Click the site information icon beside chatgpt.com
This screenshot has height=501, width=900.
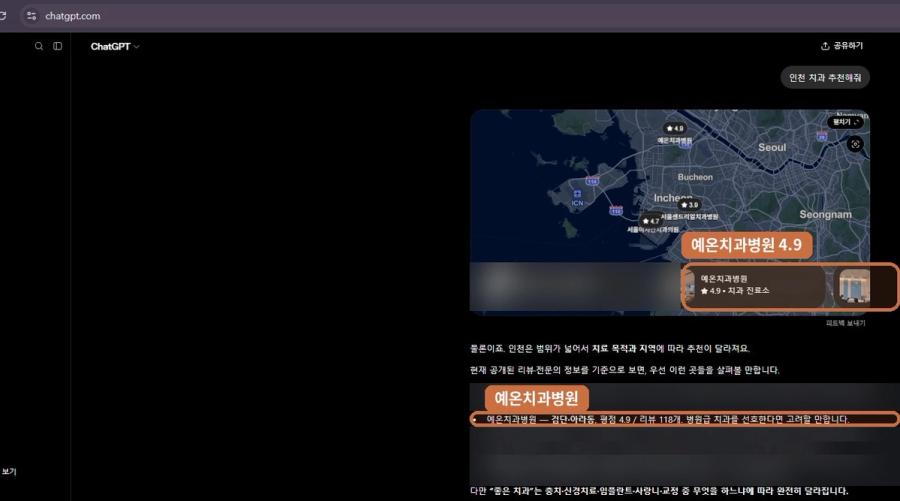pos(32,16)
